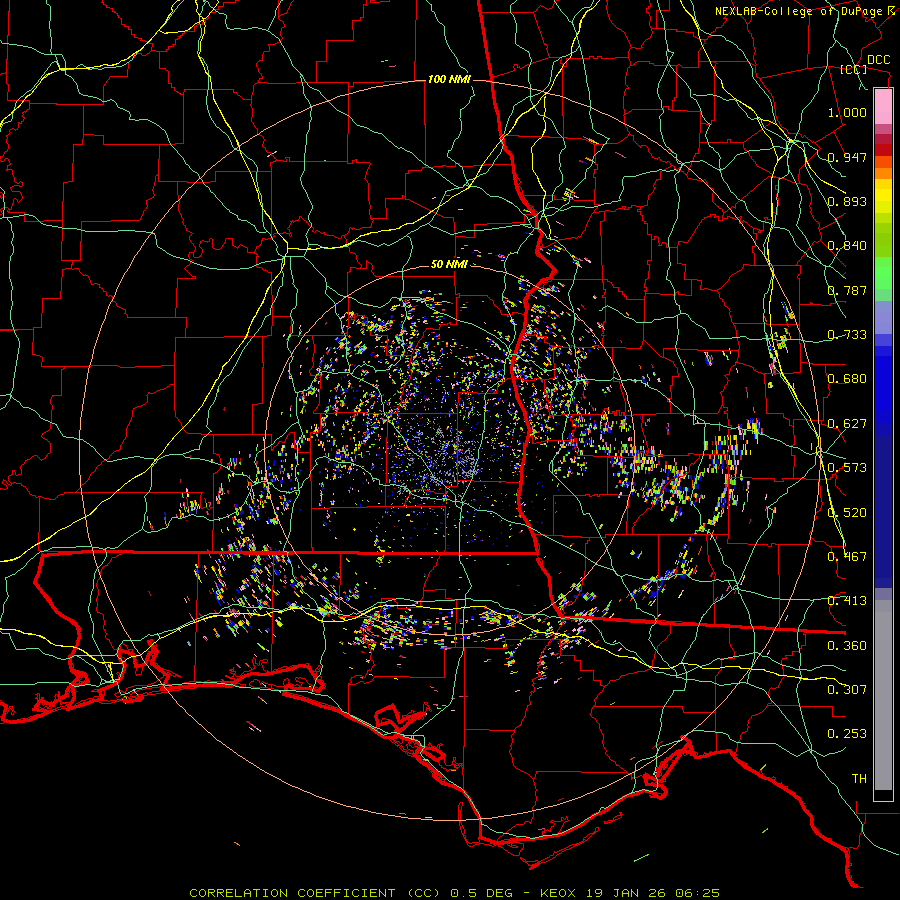Click the 0.627 legend value
The image size is (900, 900).
tap(847, 424)
